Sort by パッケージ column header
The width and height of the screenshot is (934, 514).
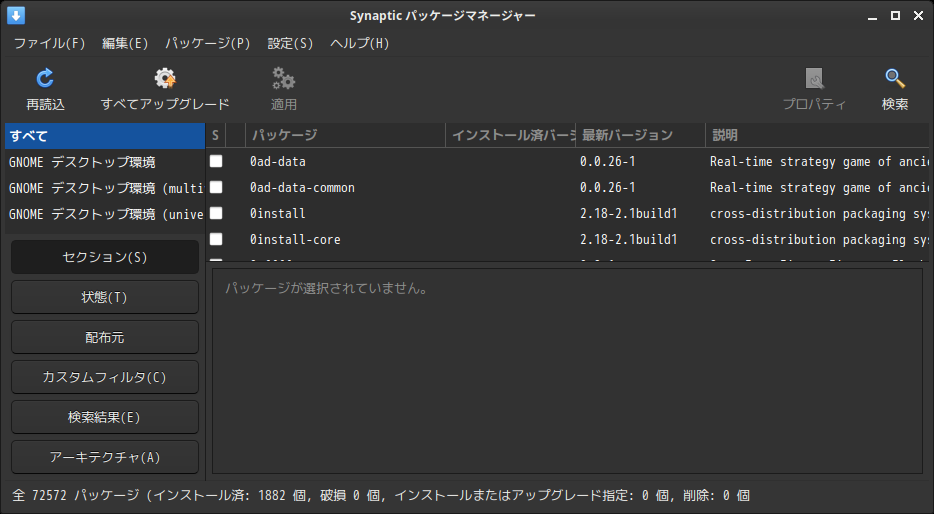tap(345, 135)
